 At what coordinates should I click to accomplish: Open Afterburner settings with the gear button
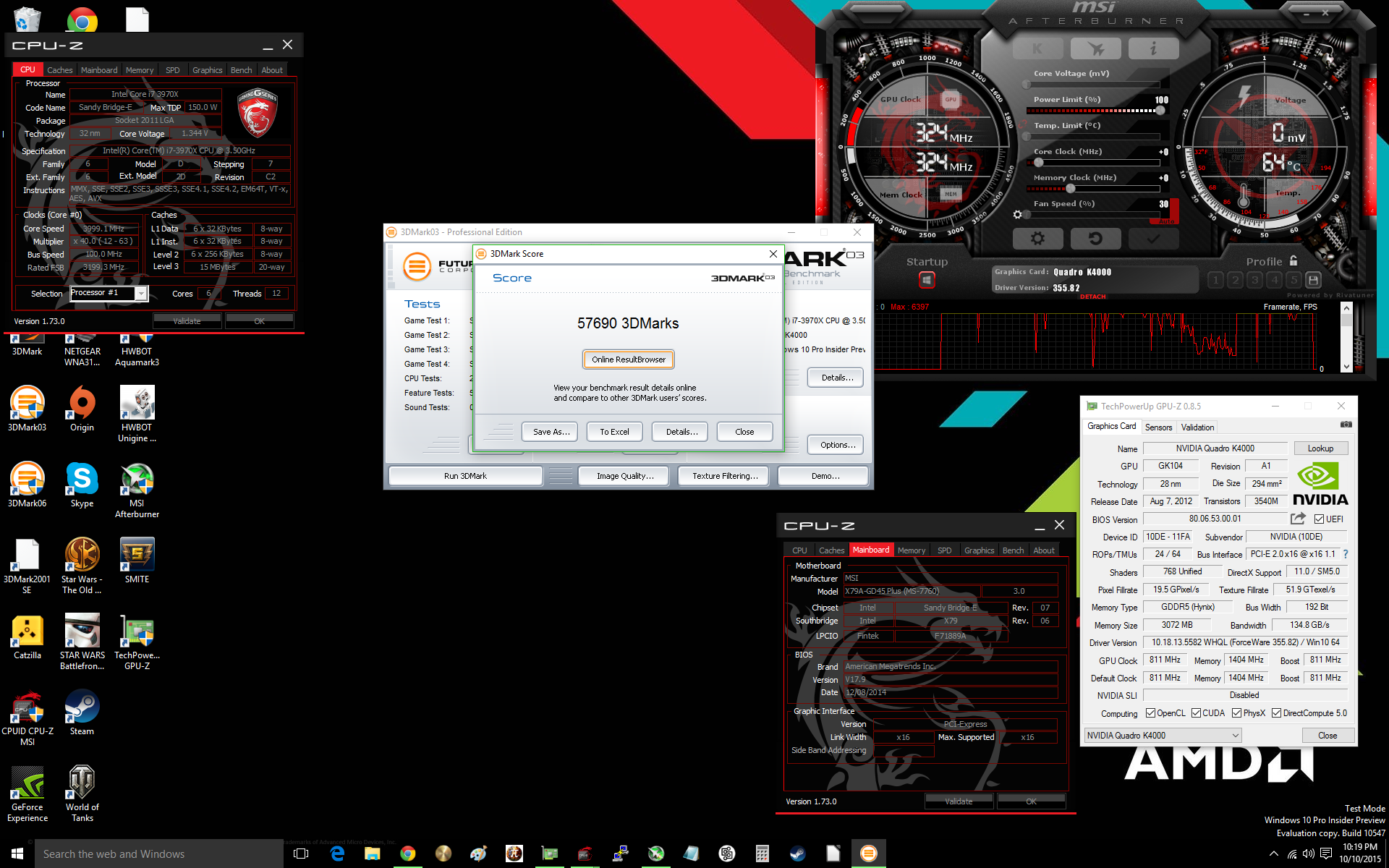pos(1037,238)
